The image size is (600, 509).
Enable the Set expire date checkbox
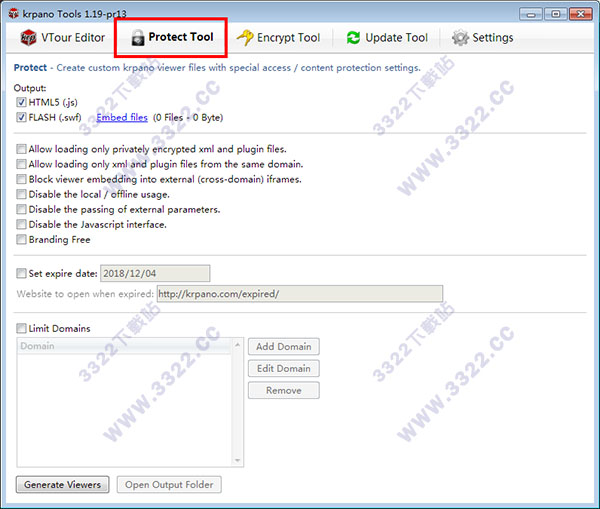point(21,273)
